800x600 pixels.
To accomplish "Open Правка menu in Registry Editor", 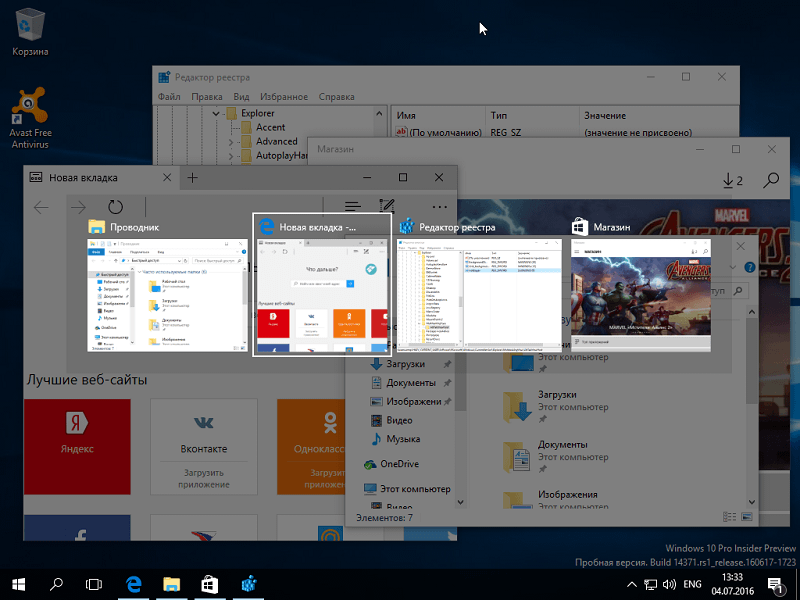I will (x=207, y=96).
